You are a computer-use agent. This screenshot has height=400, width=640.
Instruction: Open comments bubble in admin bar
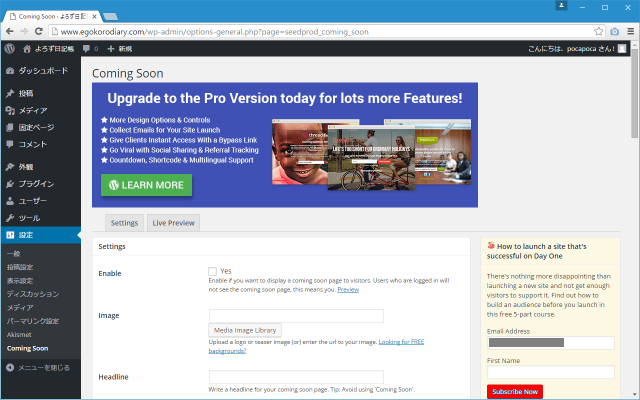(90, 49)
